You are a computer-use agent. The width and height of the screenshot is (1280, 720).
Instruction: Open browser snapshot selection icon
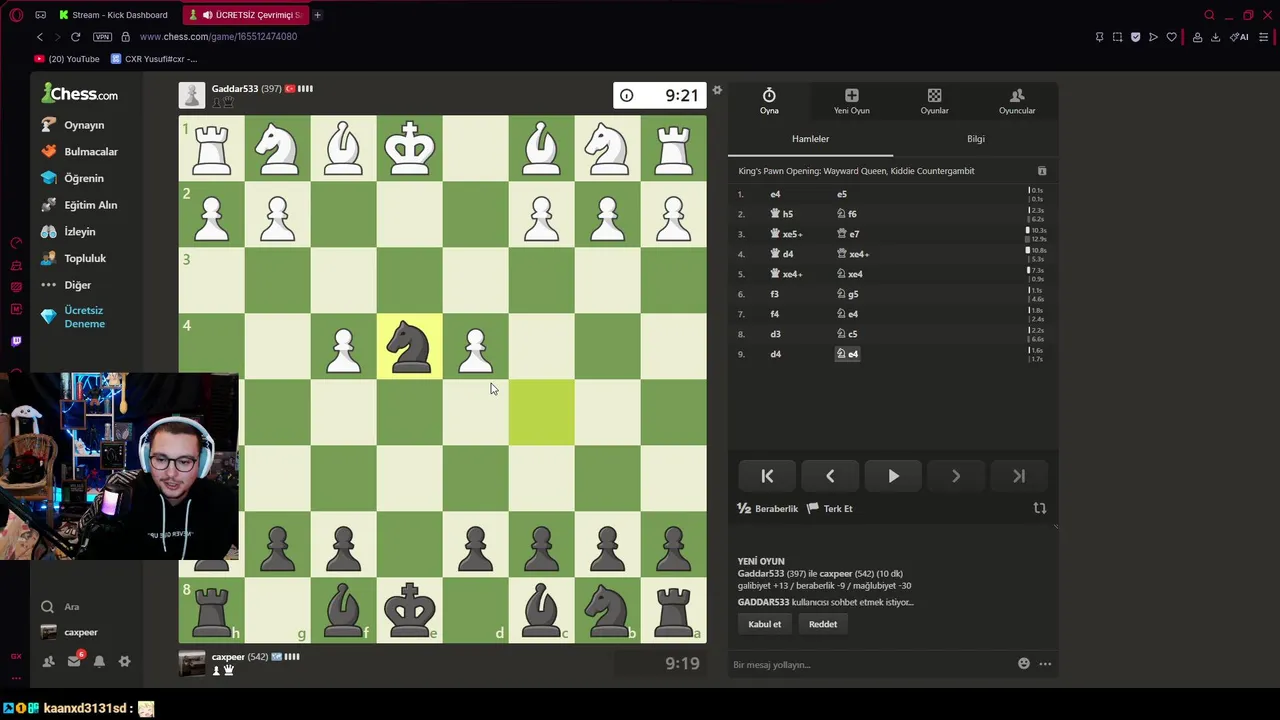point(1117,37)
